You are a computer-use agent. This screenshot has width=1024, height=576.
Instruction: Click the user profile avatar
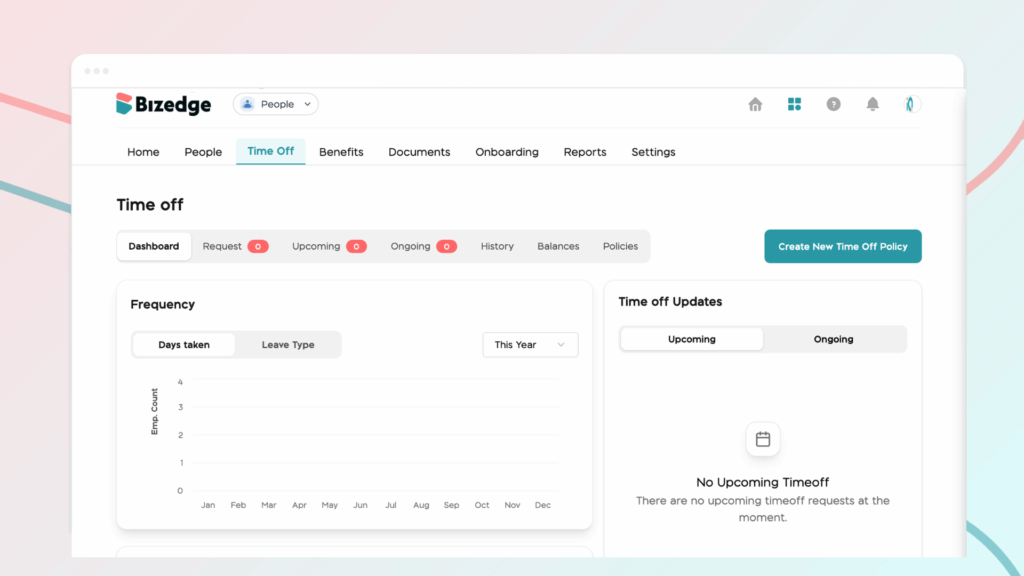click(x=911, y=104)
